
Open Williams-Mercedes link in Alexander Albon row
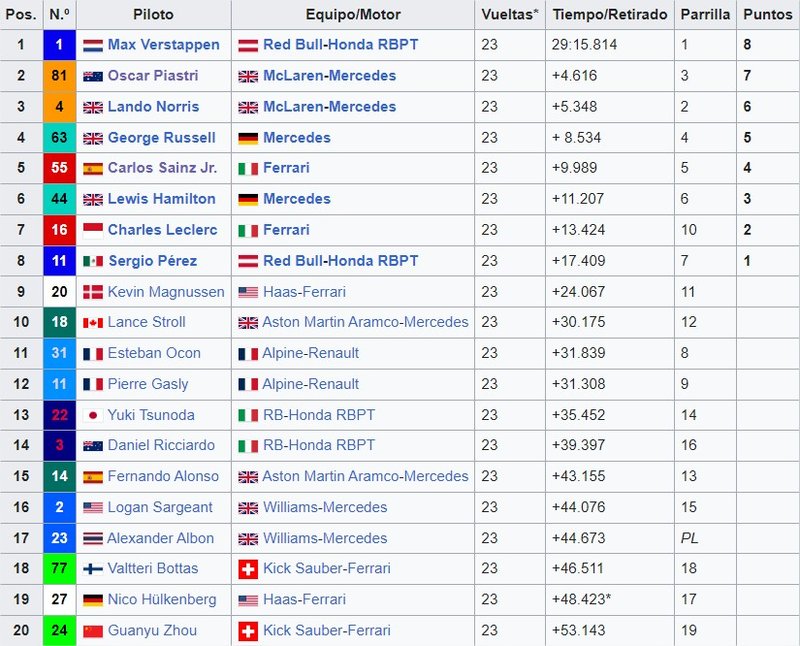pyautogui.click(x=324, y=538)
